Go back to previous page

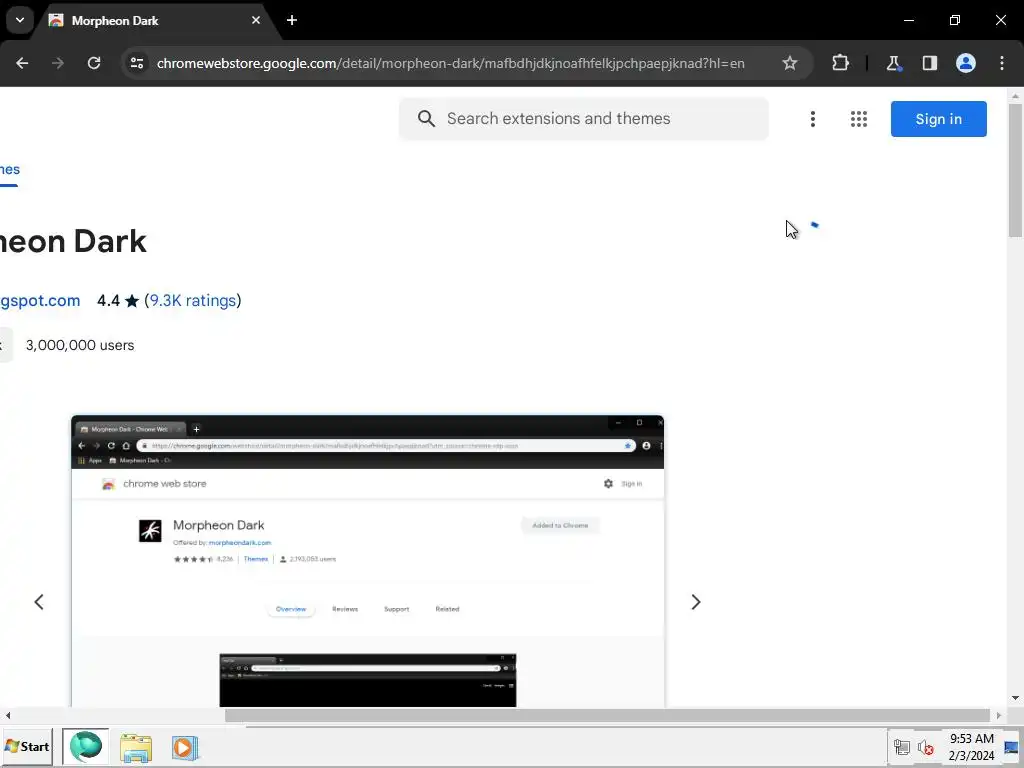click(x=22, y=63)
